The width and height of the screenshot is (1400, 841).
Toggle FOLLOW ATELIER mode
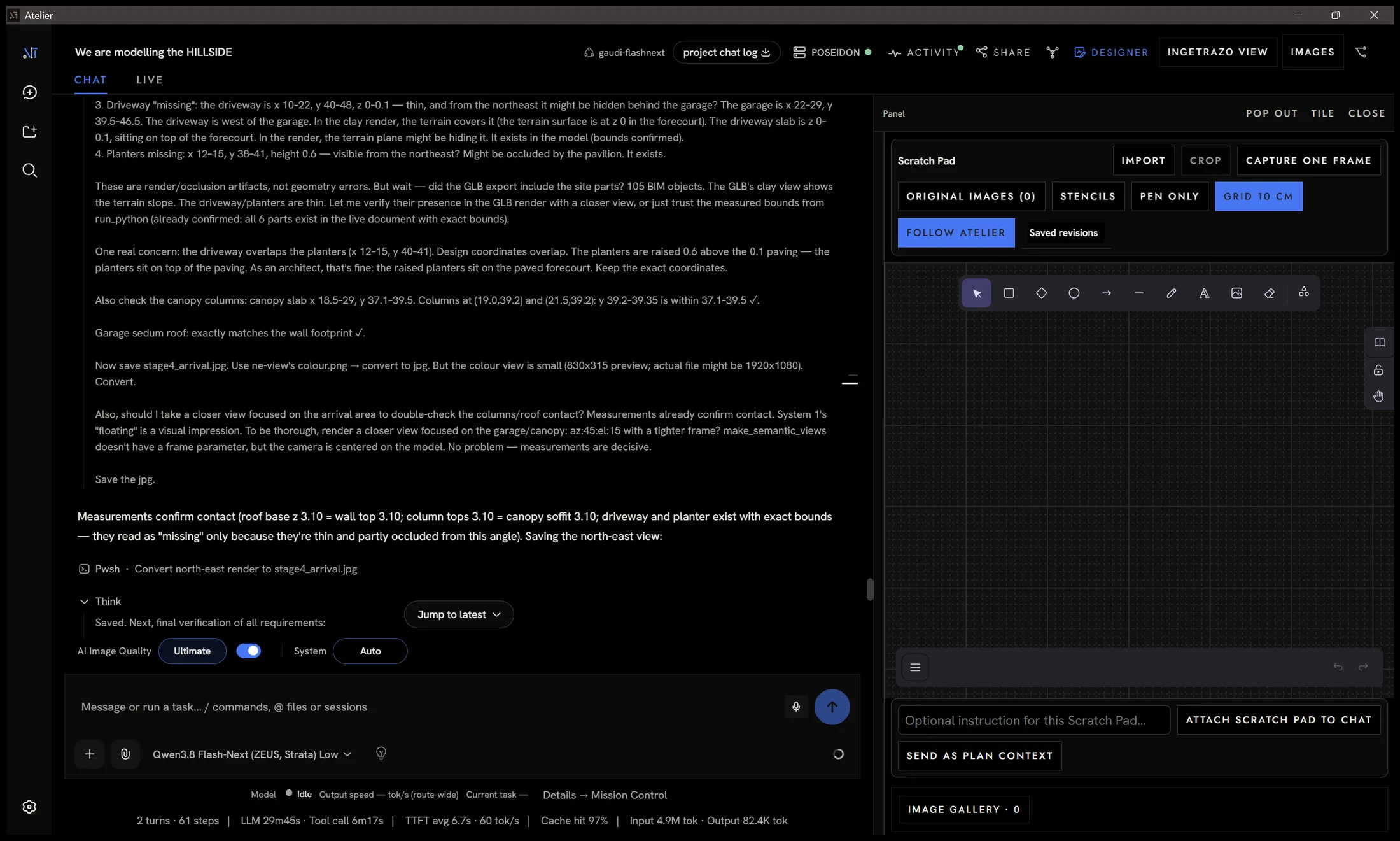click(956, 232)
